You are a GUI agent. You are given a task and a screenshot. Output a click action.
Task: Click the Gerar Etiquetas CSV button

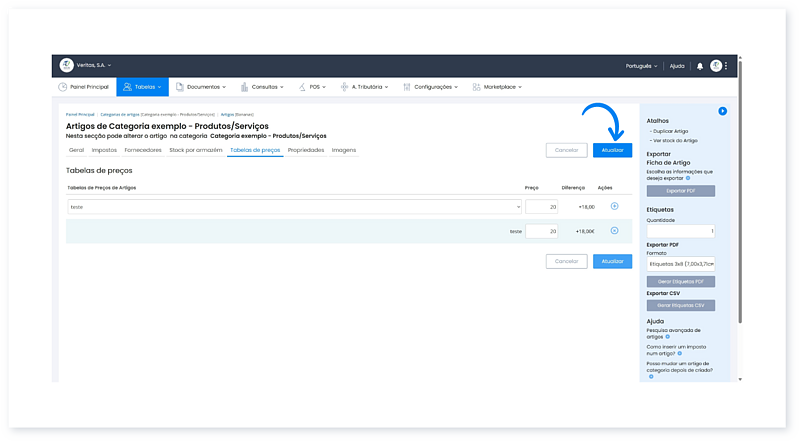(681, 305)
